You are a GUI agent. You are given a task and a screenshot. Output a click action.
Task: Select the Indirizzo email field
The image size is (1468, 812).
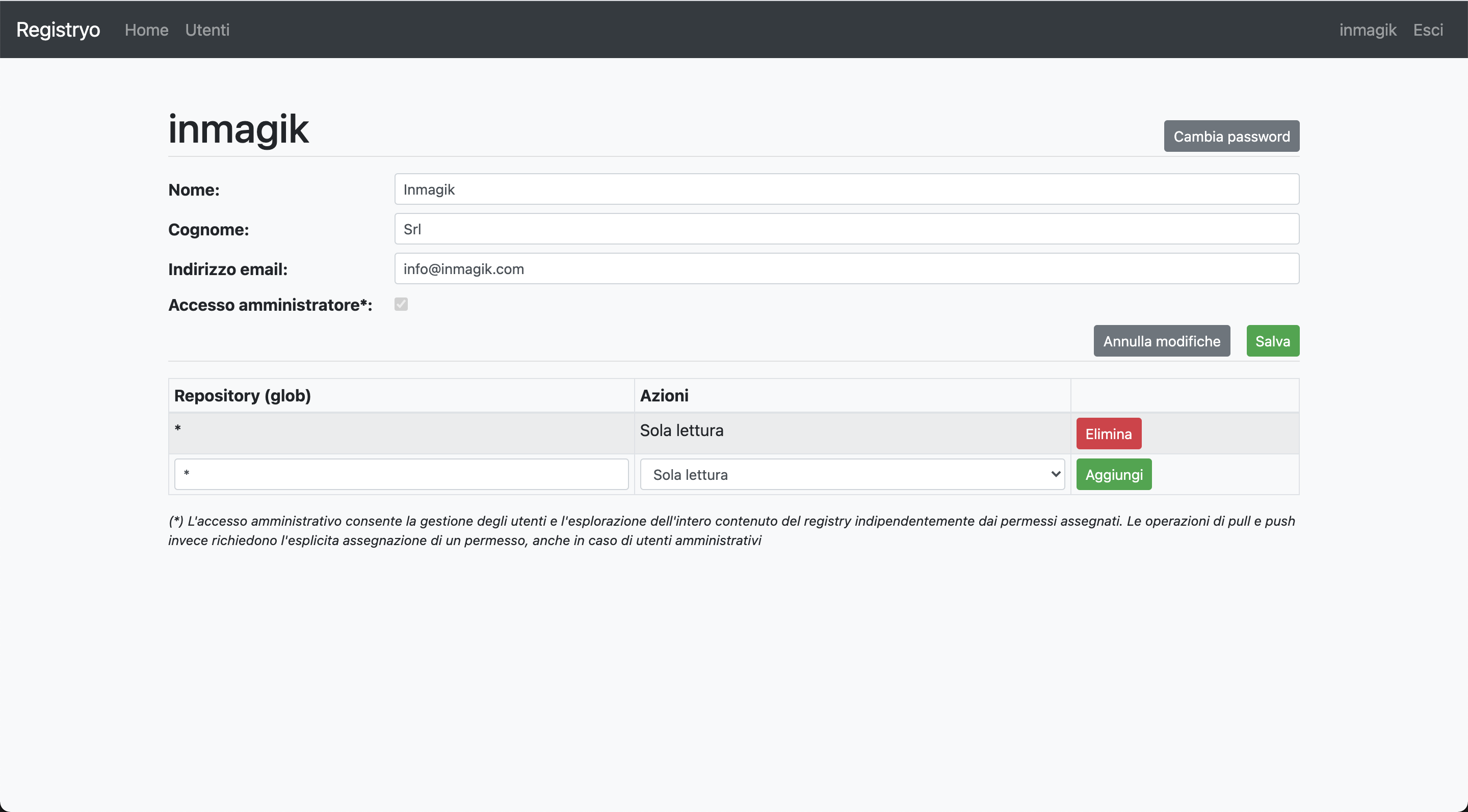847,268
